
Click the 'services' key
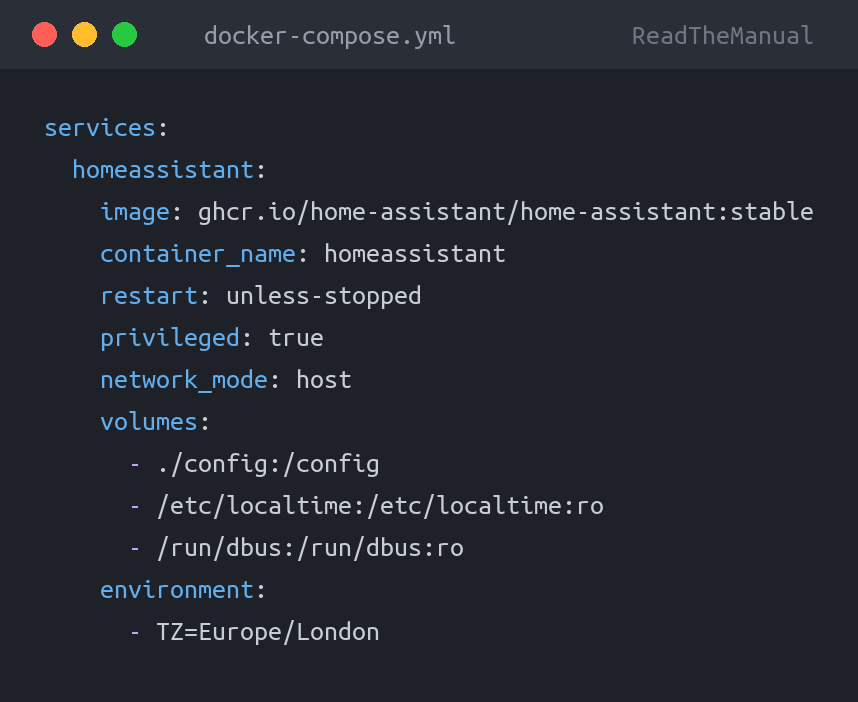click(x=100, y=128)
